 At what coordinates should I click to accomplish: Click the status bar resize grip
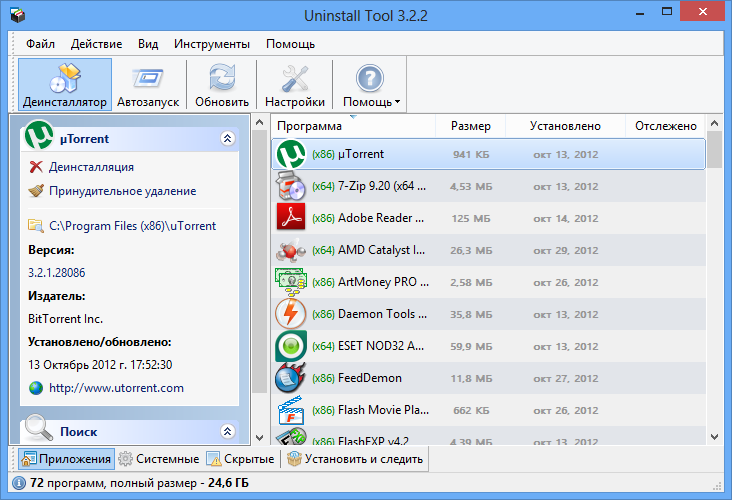tap(717, 486)
